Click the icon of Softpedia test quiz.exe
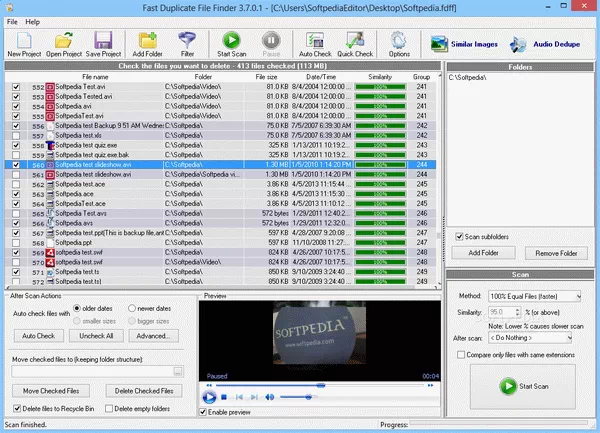The height and width of the screenshot is (433, 600). [50, 145]
